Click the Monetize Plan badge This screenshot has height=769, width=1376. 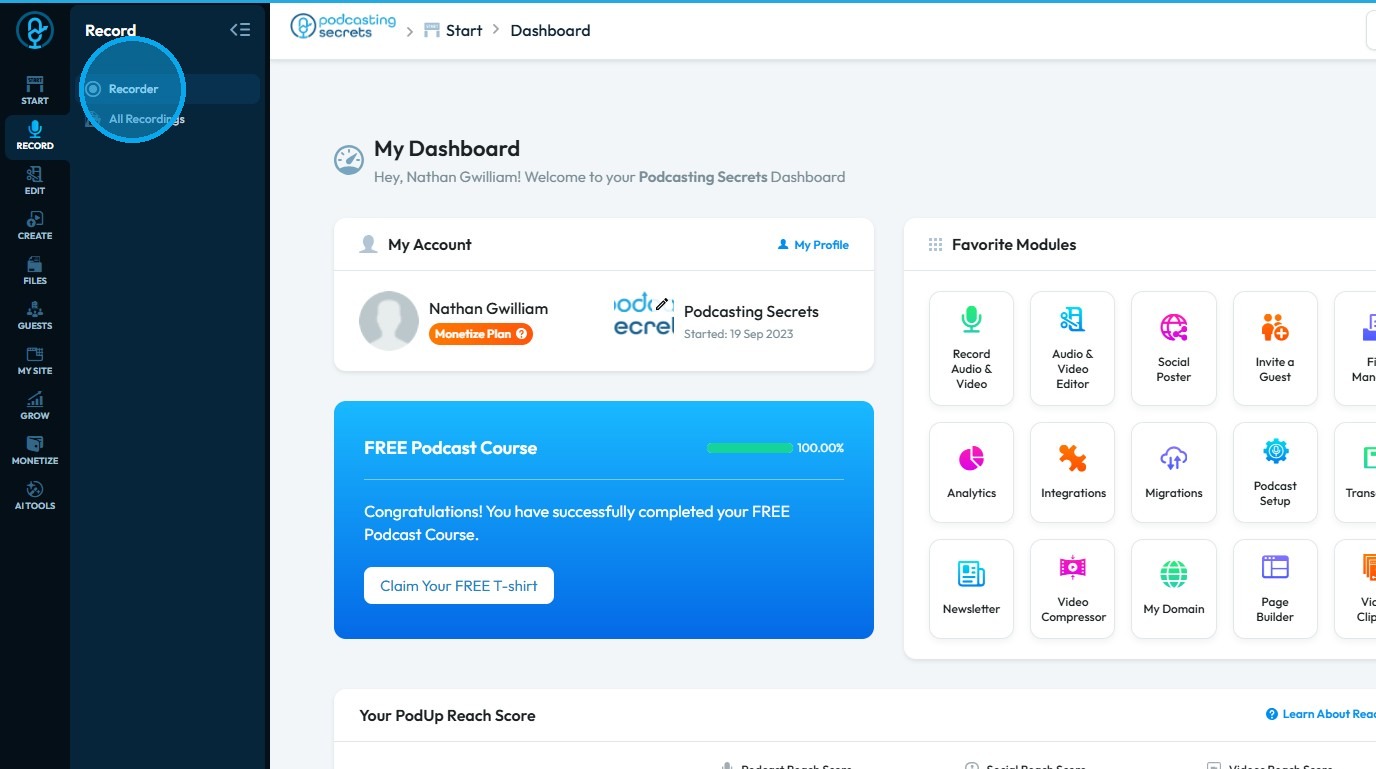(x=481, y=334)
